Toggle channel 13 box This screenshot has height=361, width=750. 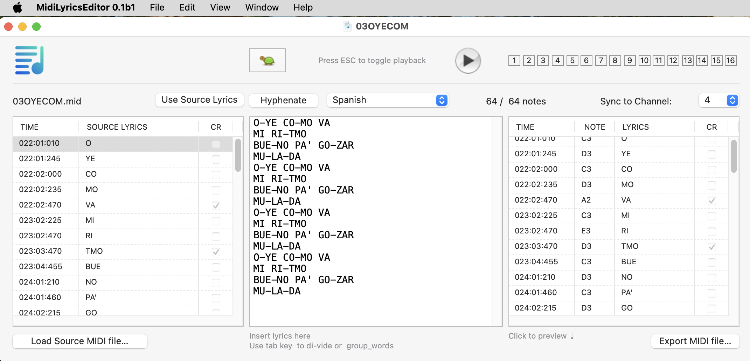pos(687,60)
